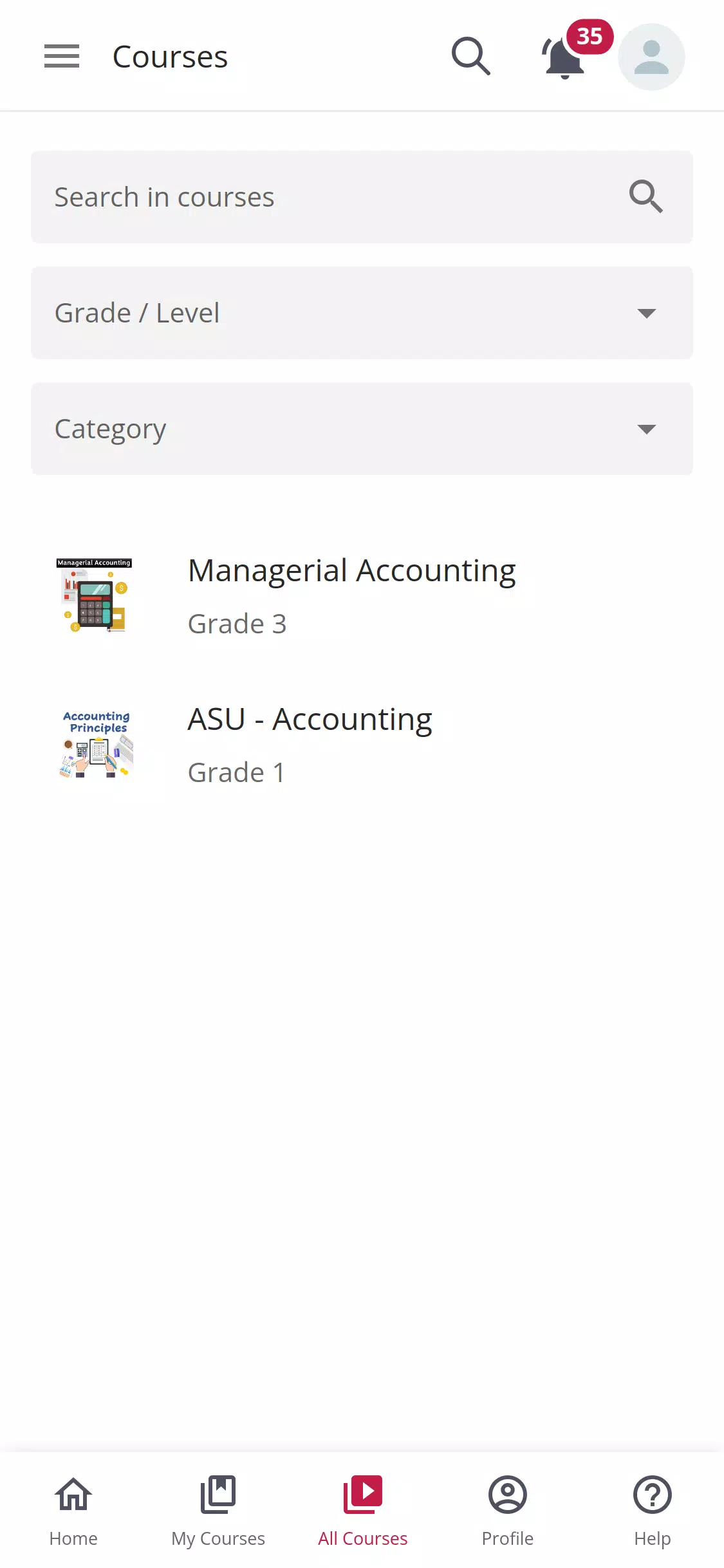Tap the Home house icon
The image size is (724, 1568).
pyautogui.click(x=73, y=1493)
